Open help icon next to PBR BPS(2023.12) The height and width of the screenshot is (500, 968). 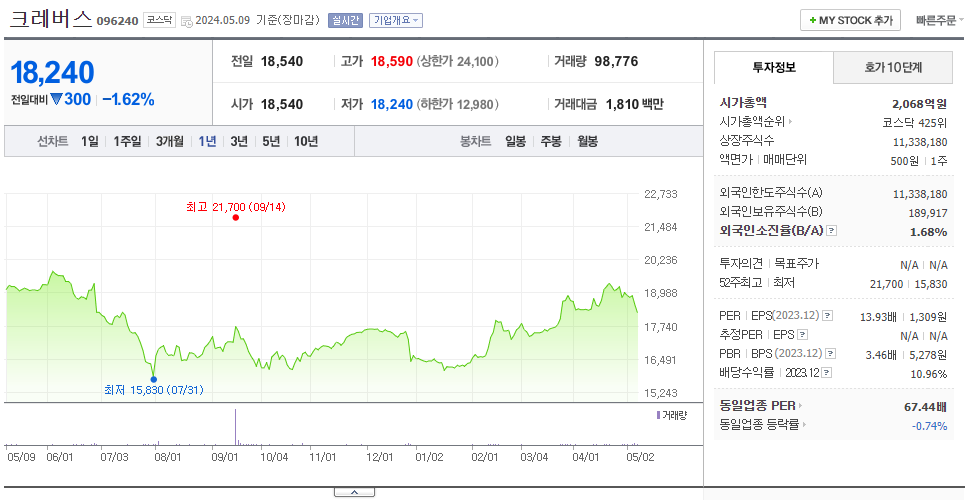click(x=831, y=354)
